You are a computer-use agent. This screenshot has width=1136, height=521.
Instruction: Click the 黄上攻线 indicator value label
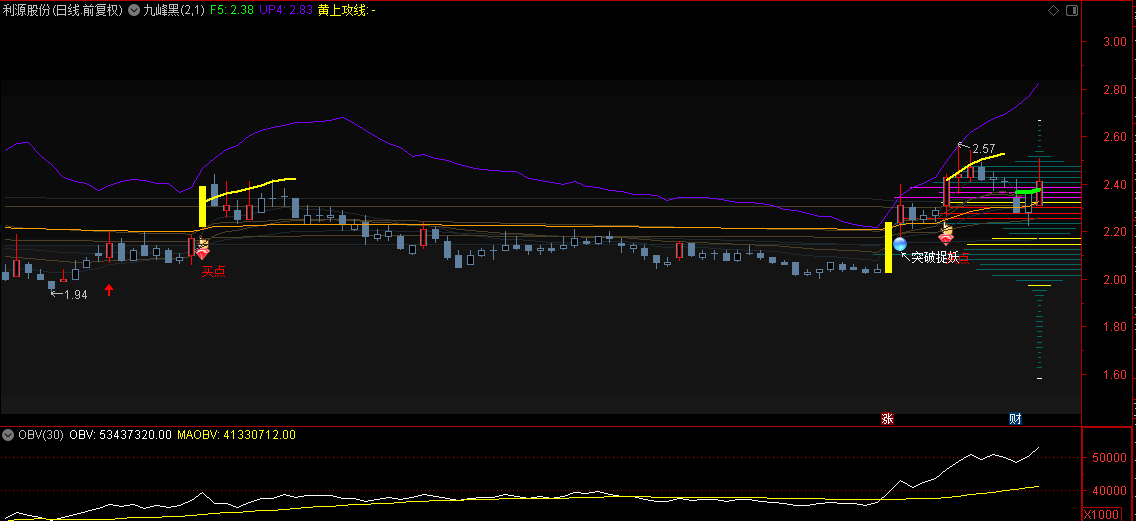click(346, 10)
